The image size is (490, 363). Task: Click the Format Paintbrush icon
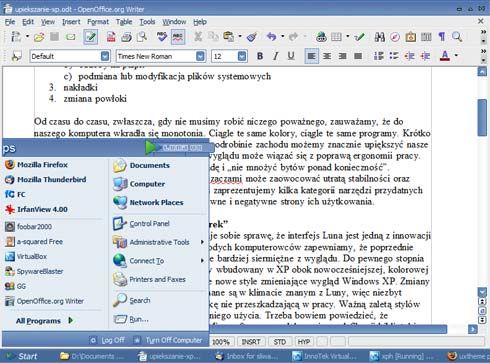click(252, 37)
